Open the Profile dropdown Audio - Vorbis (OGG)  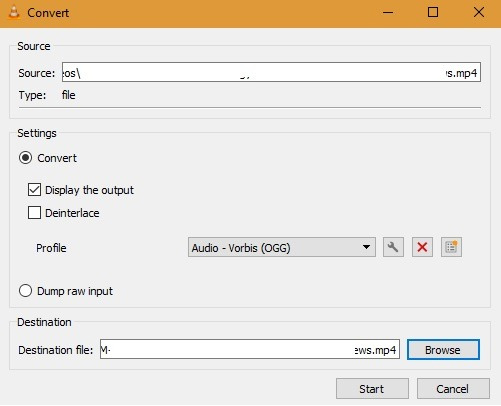tap(282, 247)
